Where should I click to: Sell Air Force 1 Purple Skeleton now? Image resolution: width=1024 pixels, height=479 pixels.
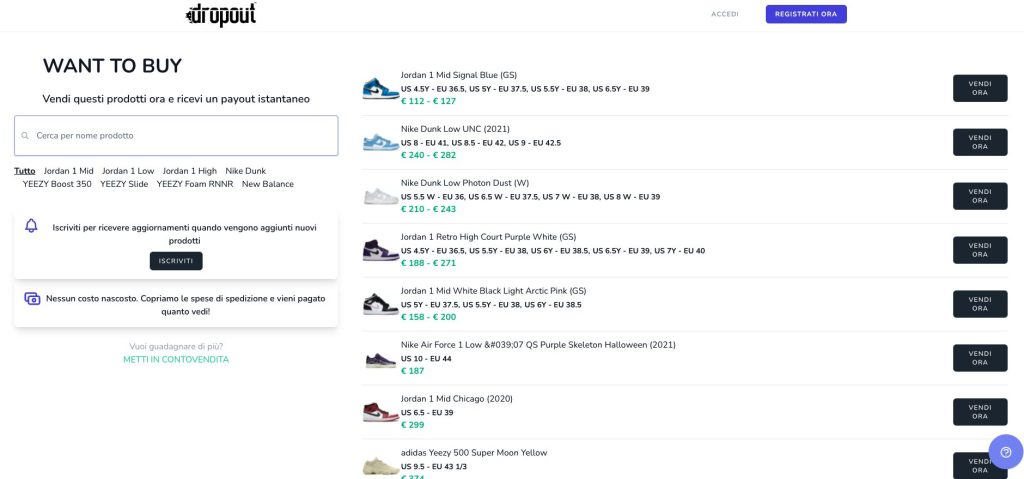[x=980, y=358]
